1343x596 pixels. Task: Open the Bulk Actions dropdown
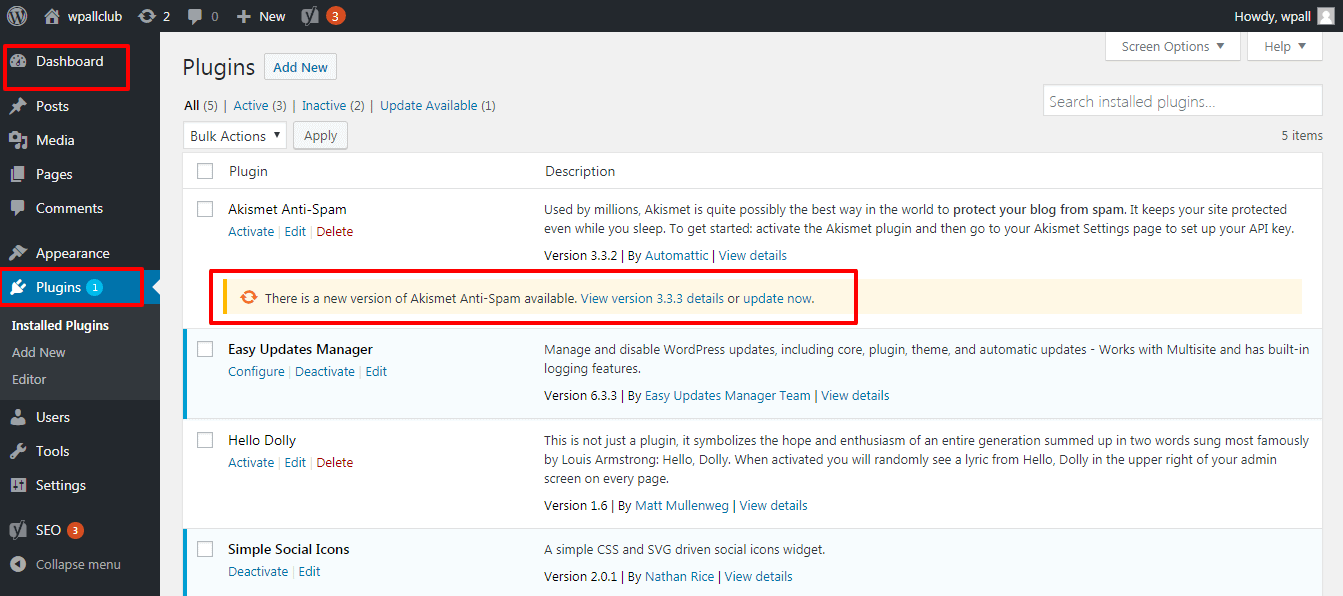click(235, 136)
